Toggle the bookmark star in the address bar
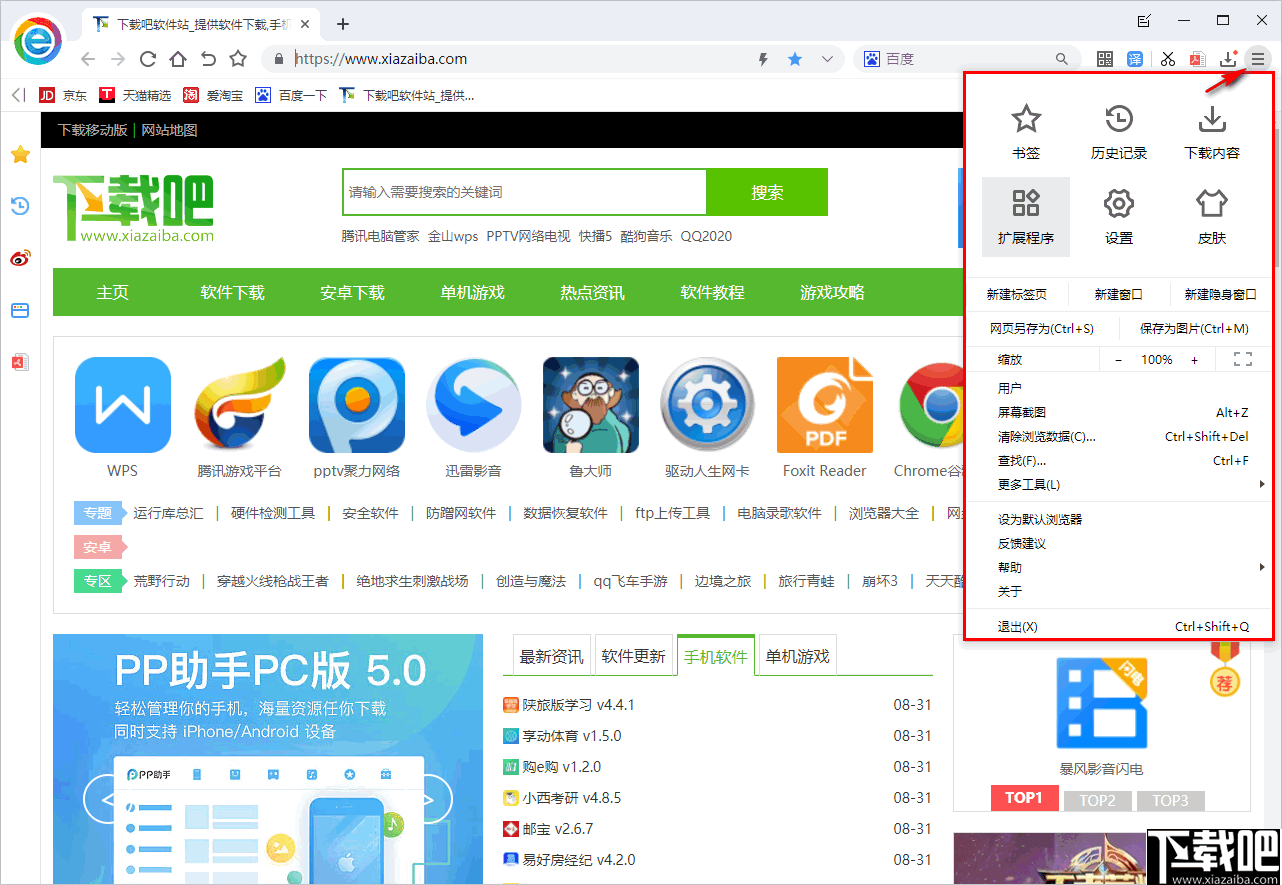 794,59
